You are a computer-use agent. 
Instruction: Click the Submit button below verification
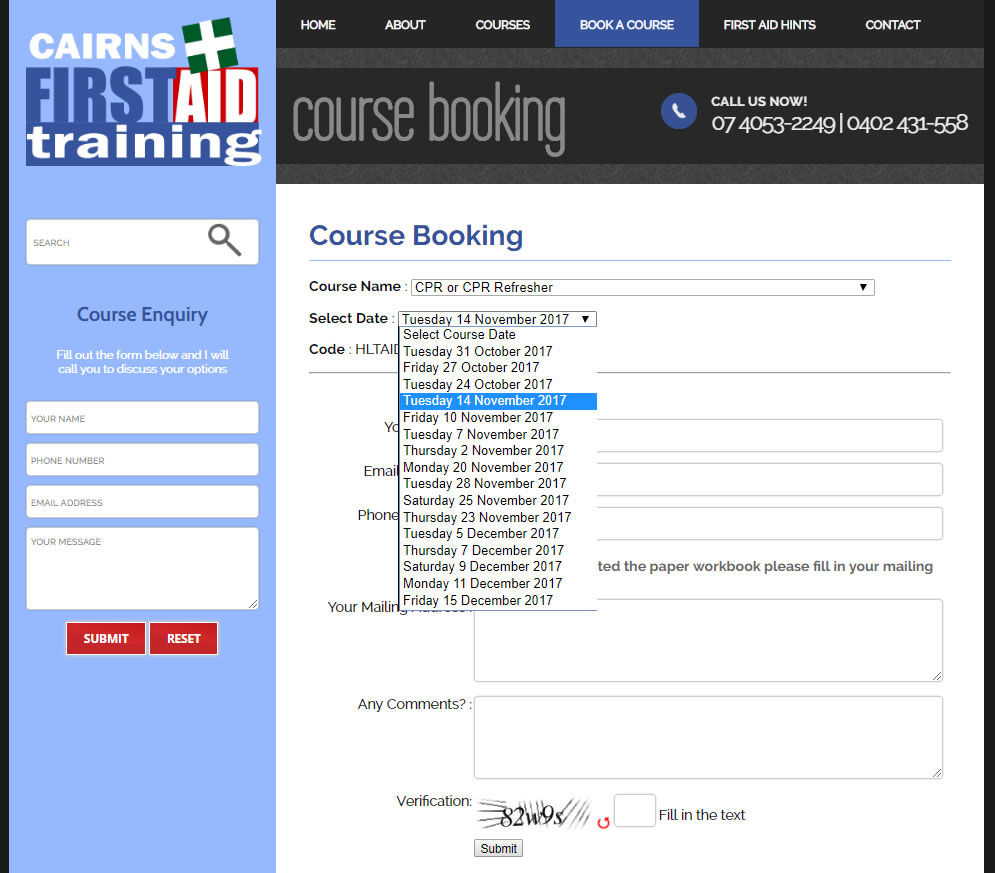[x=498, y=848]
